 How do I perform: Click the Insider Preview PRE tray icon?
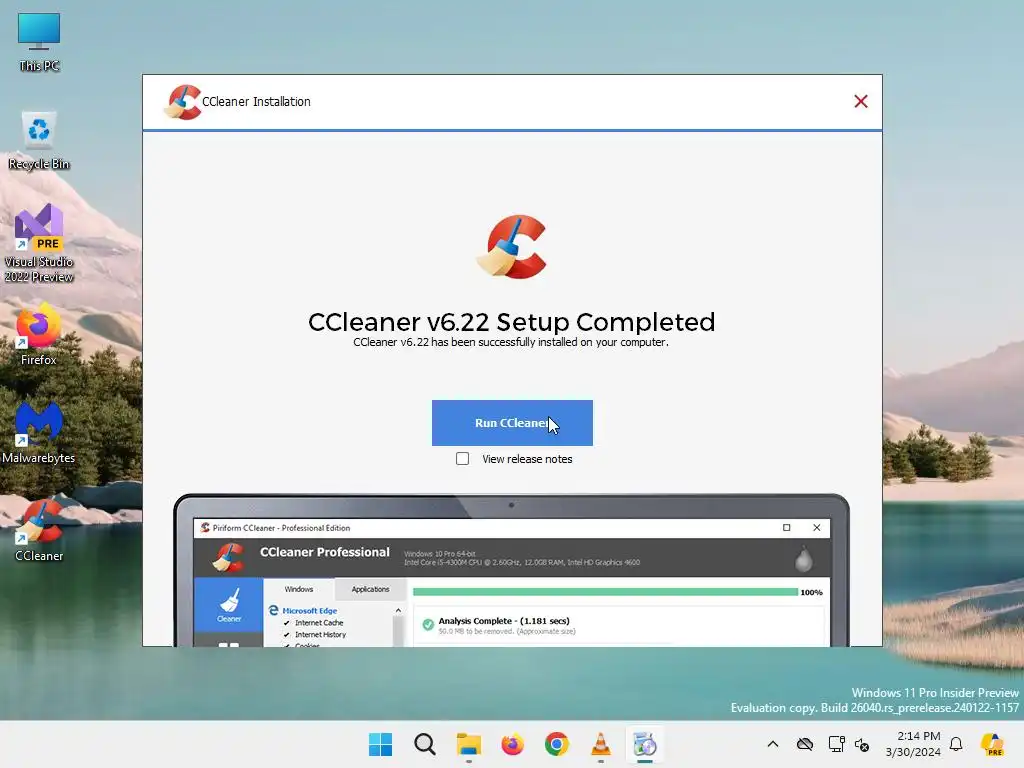(x=993, y=744)
